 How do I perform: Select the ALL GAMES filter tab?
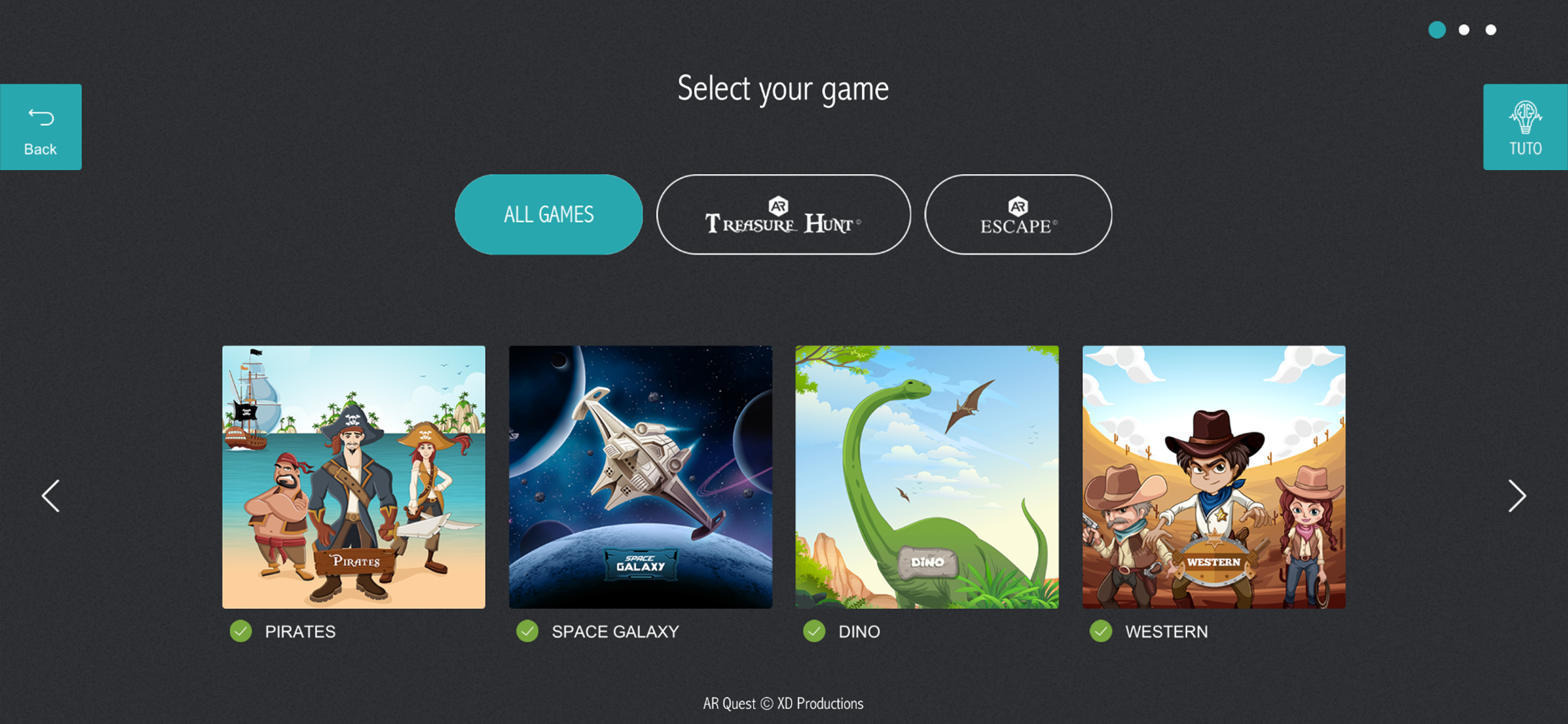point(548,214)
